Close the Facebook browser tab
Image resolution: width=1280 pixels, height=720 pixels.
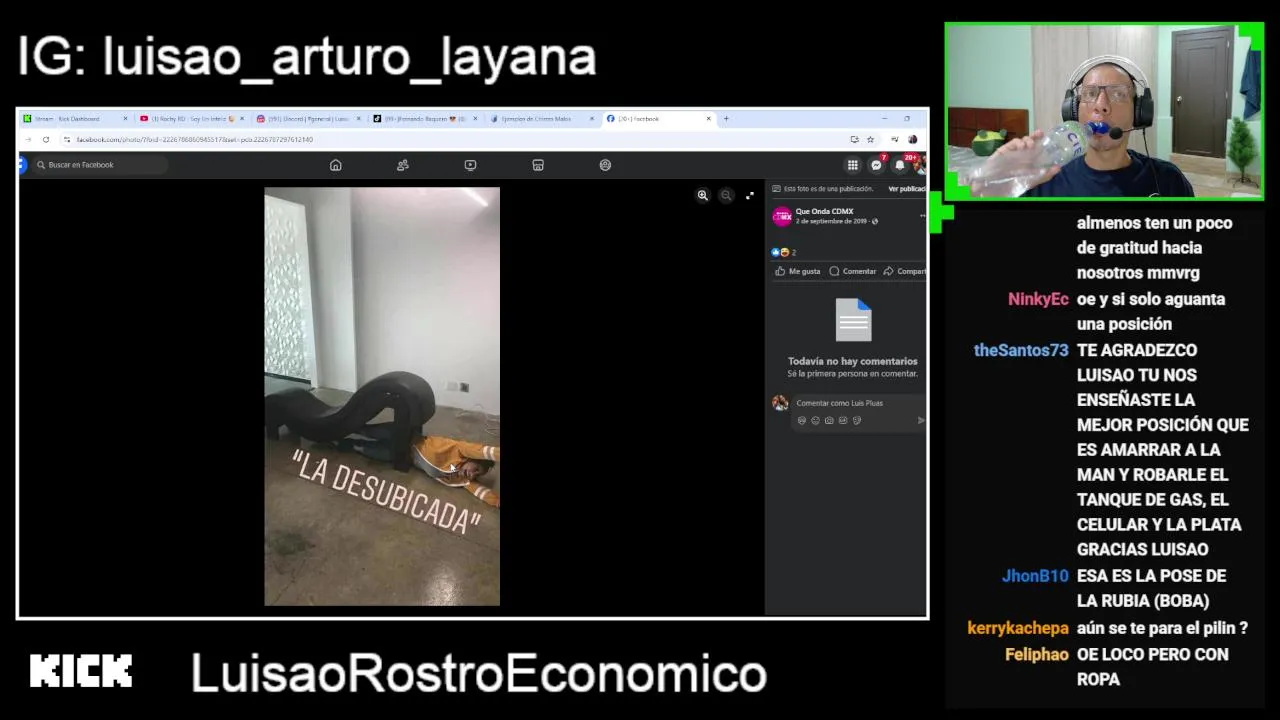709,118
